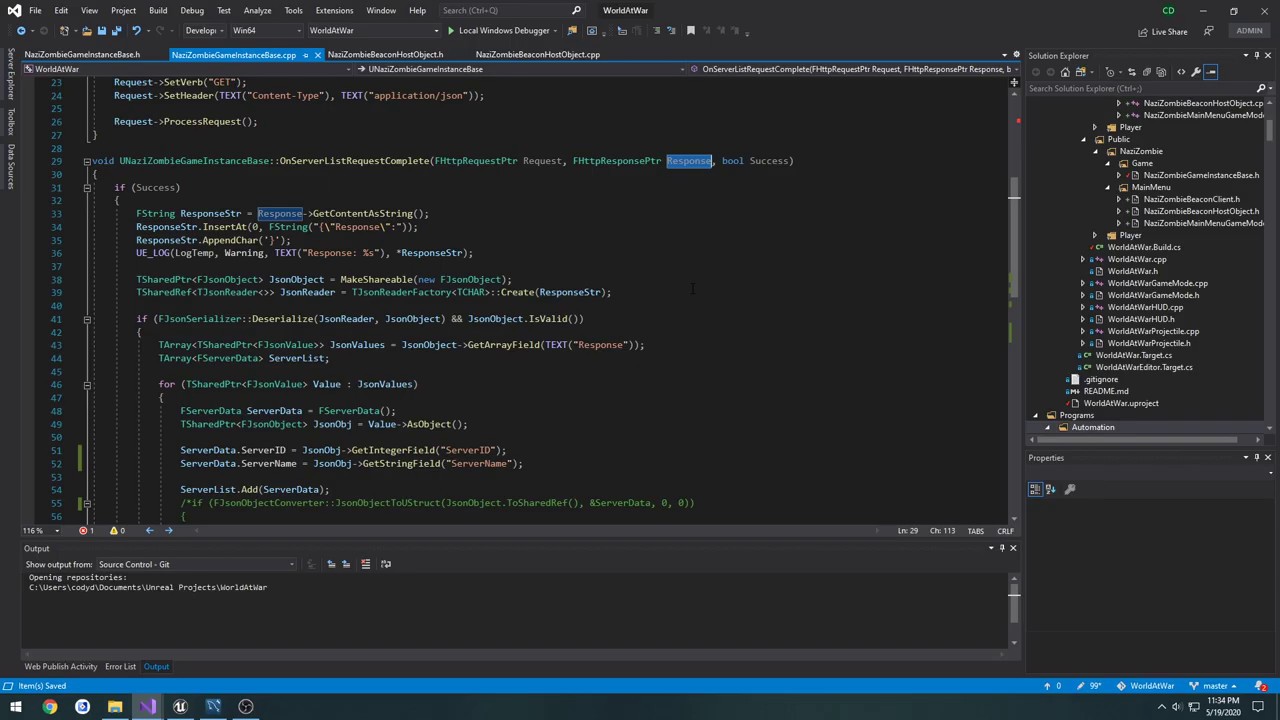The height and width of the screenshot is (720, 1280).
Task: Click the editor vertical scrollbar thumb
Action: pos(1013,236)
